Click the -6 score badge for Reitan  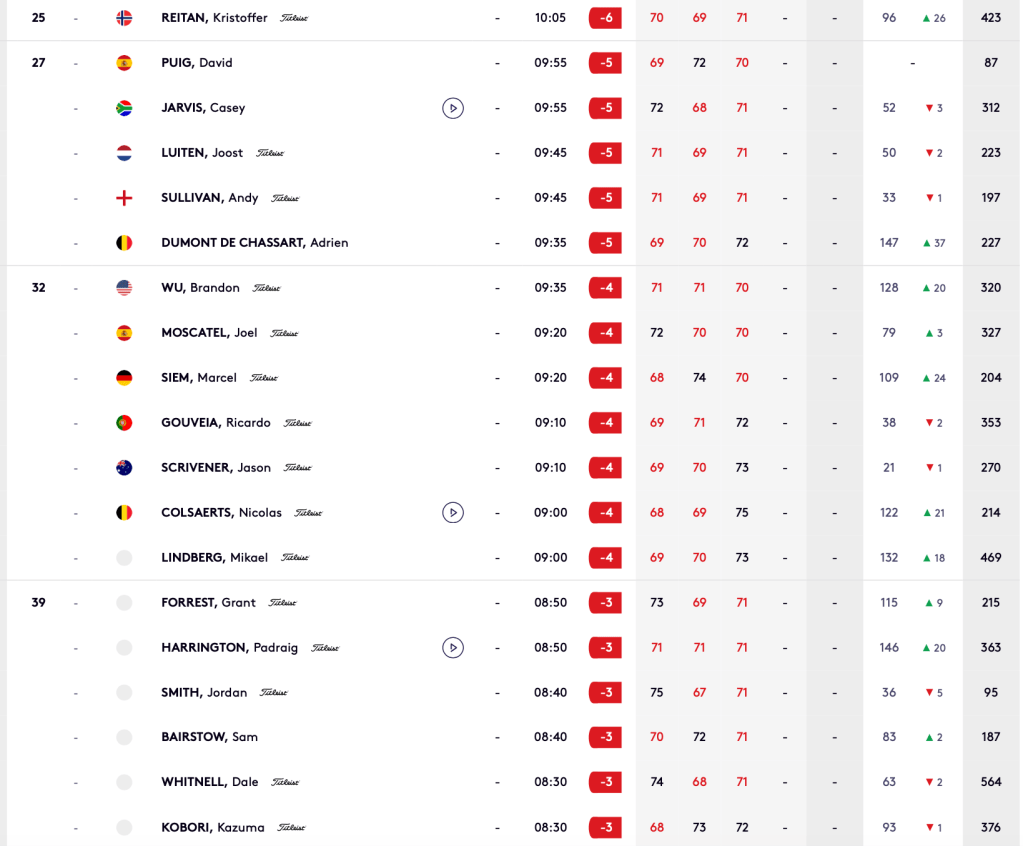(x=605, y=18)
